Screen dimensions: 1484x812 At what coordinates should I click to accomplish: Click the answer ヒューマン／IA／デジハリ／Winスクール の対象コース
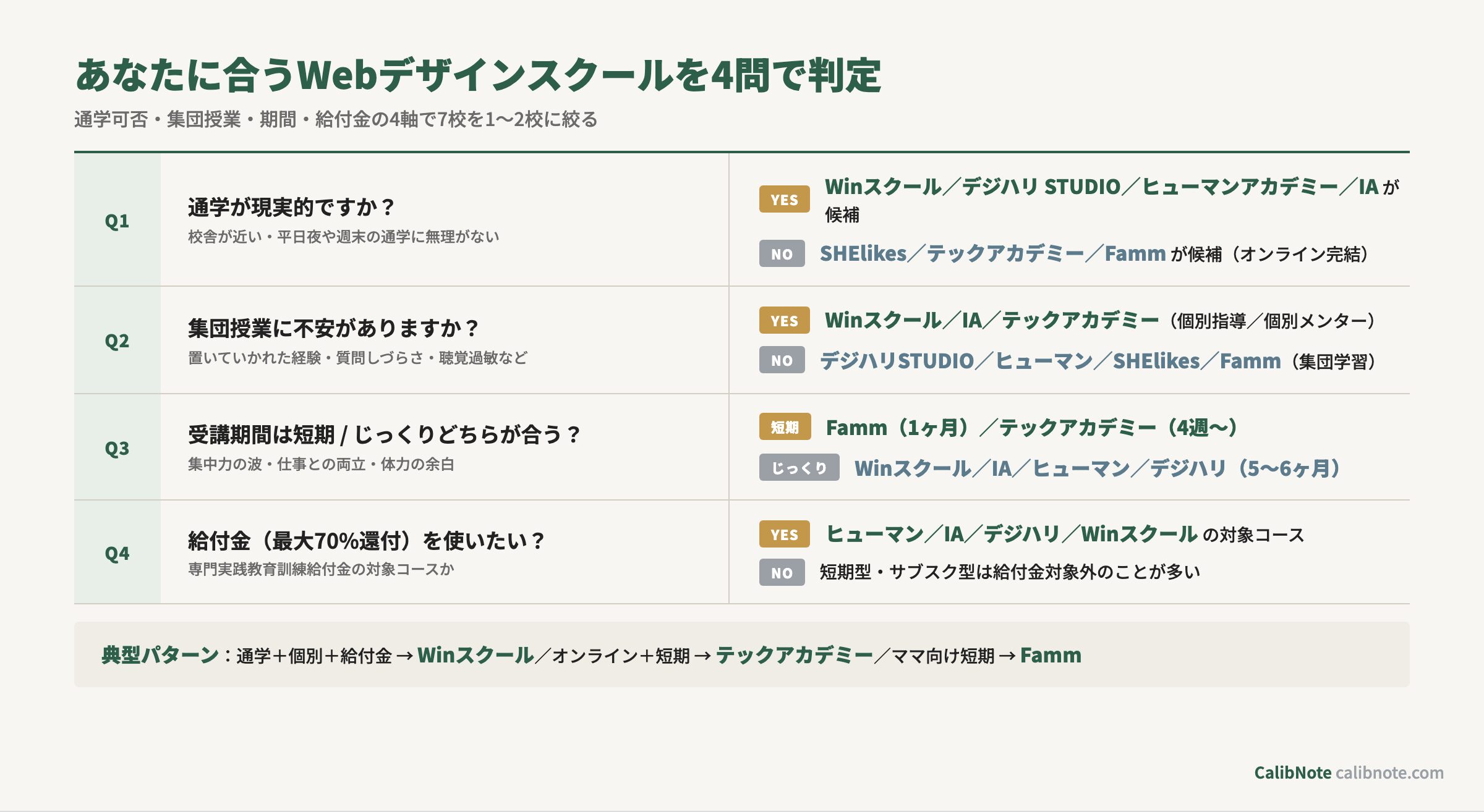click(1065, 535)
